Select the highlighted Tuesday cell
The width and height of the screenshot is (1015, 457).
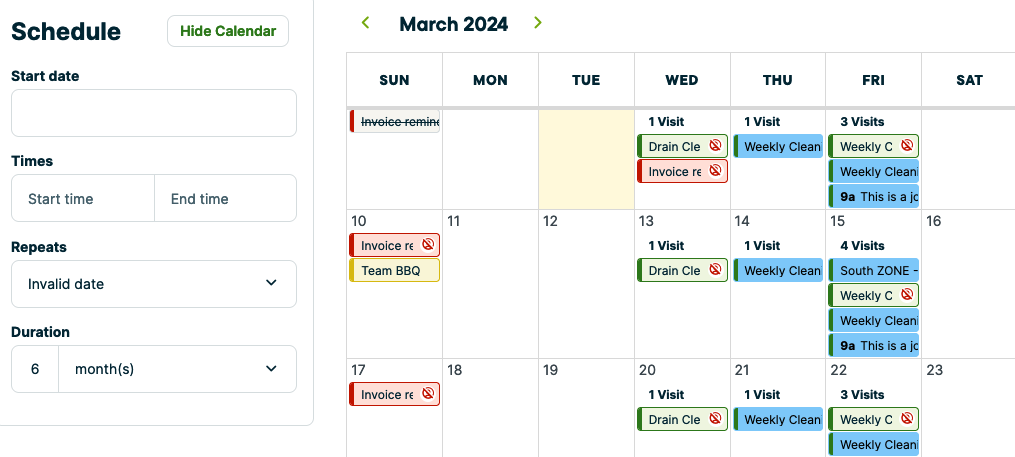tap(586, 160)
